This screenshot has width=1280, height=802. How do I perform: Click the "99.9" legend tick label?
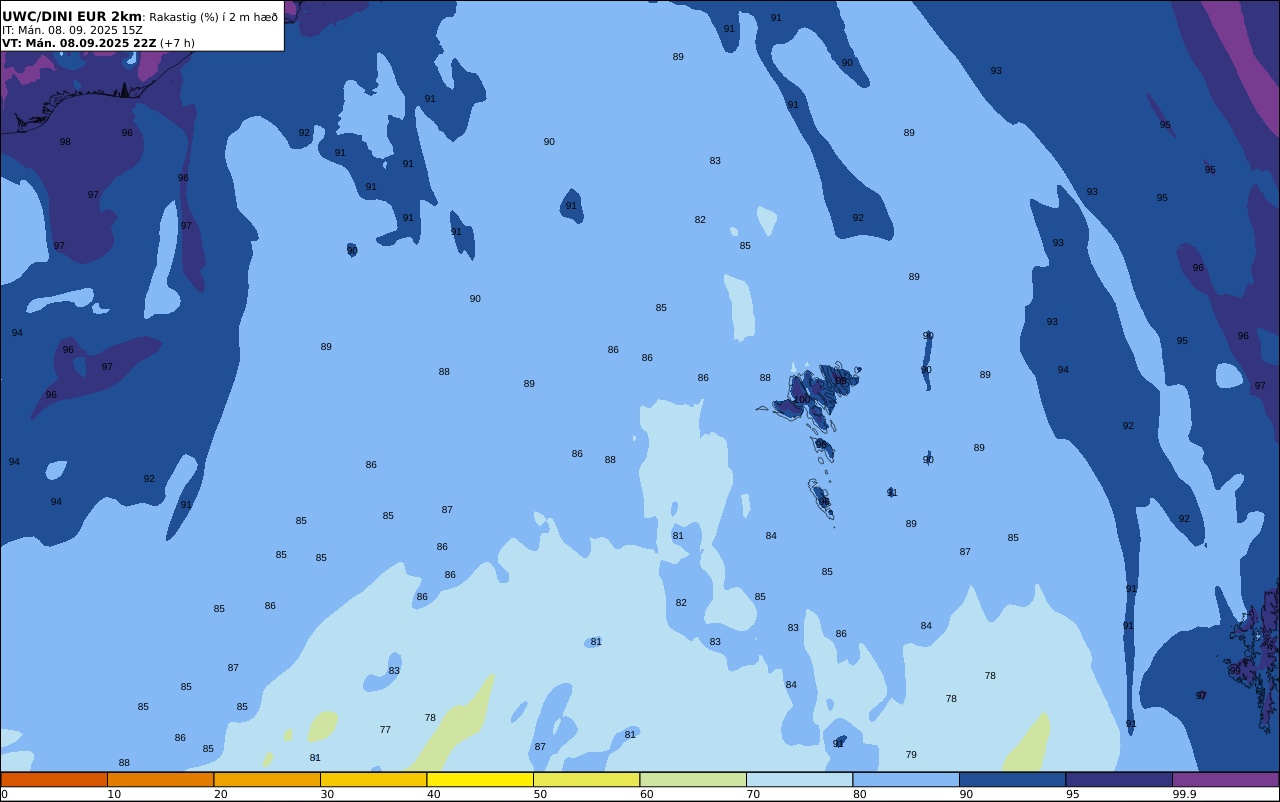1185,794
